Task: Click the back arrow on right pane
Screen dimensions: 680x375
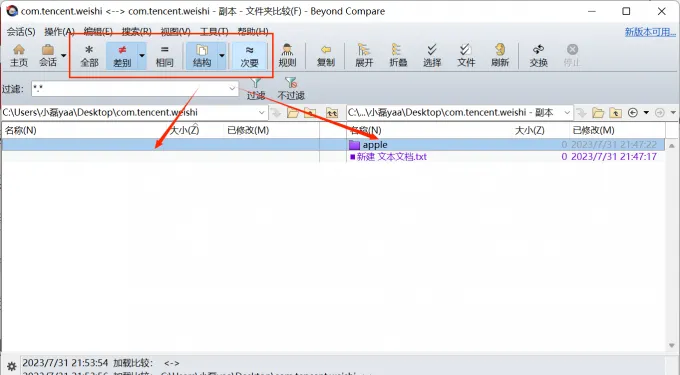Action: pyautogui.click(x=633, y=113)
